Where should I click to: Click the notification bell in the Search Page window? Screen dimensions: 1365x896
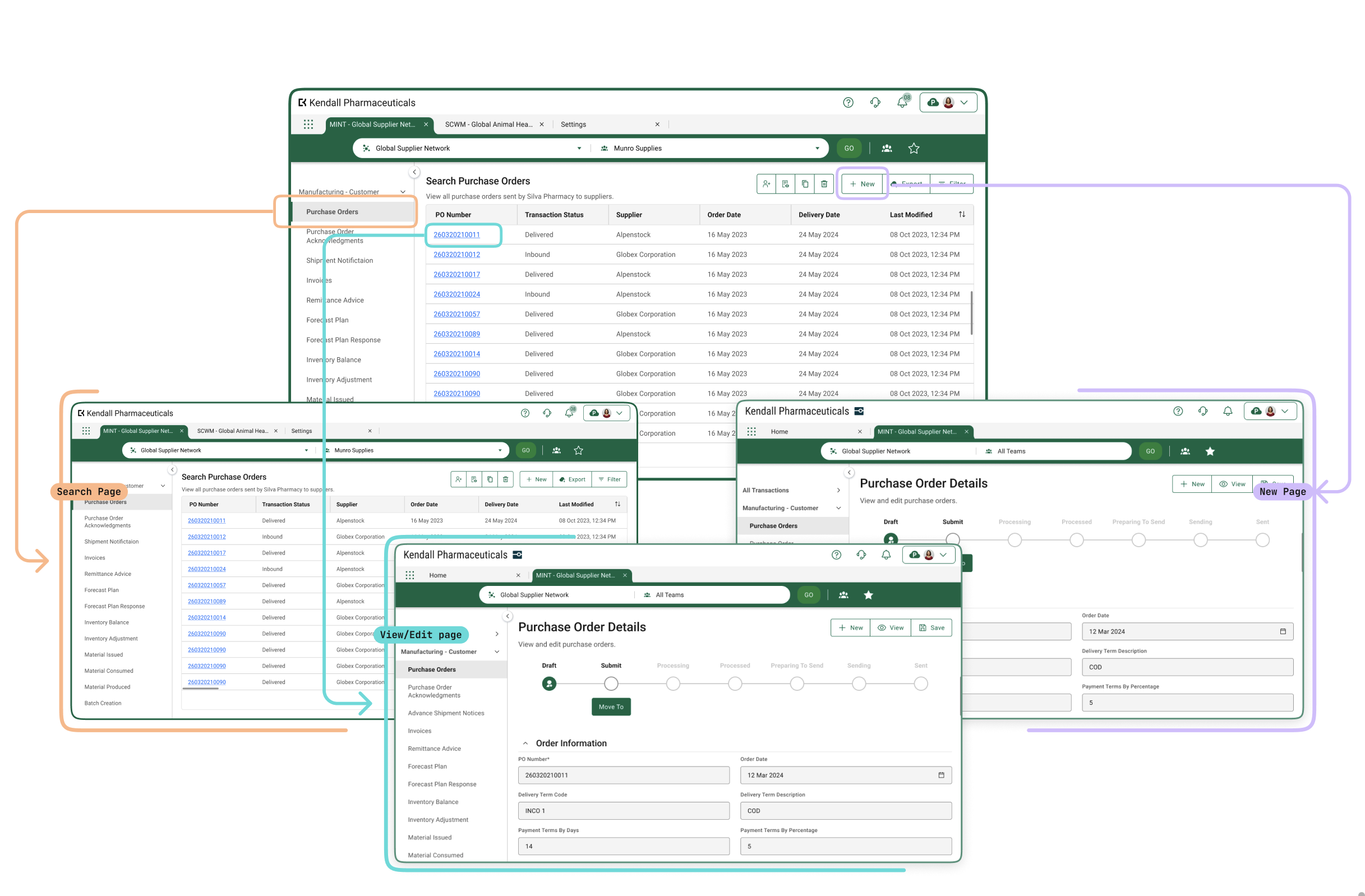569,413
